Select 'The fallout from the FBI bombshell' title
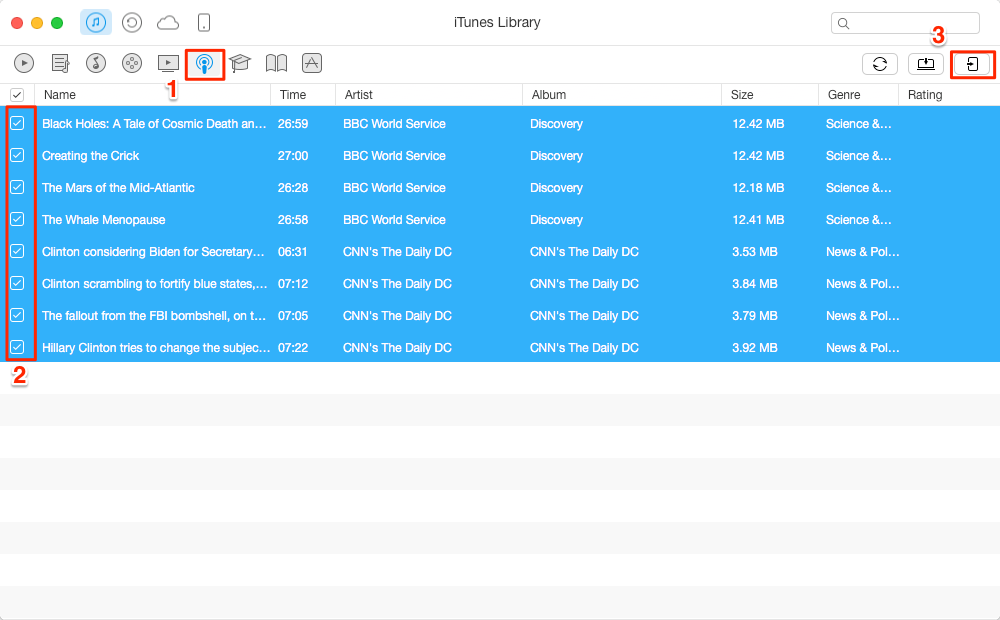The image size is (1000, 620). 154,316
